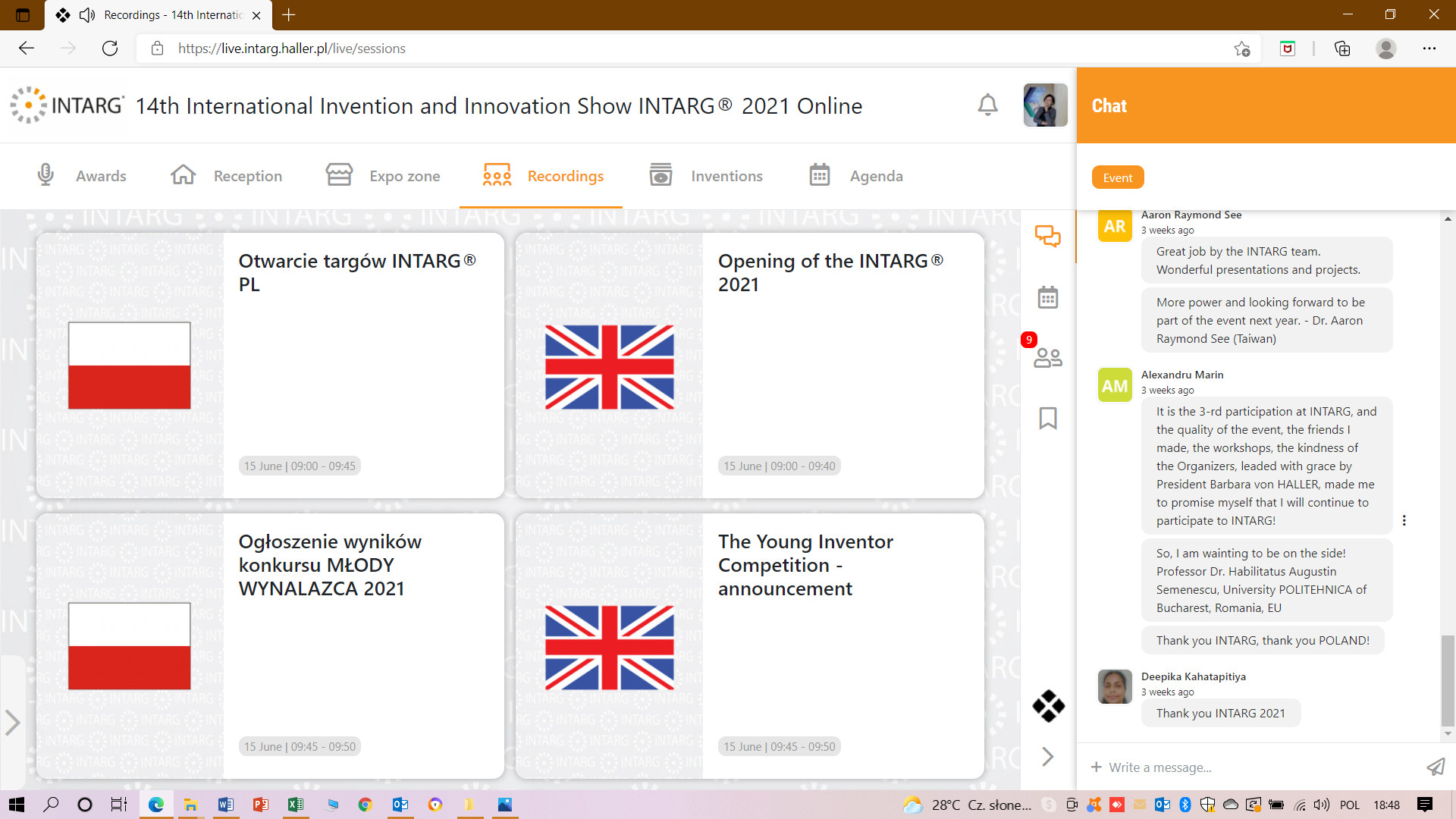Open the notifications bell
This screenshot has width=1456, height=819.
[x=987, y=105]
